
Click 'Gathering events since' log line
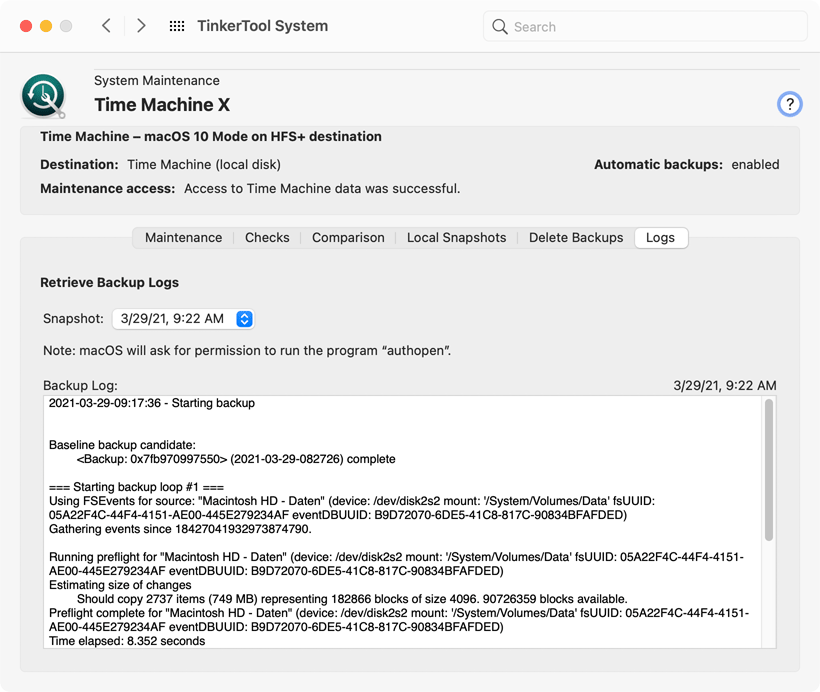(x=180, y=529)
